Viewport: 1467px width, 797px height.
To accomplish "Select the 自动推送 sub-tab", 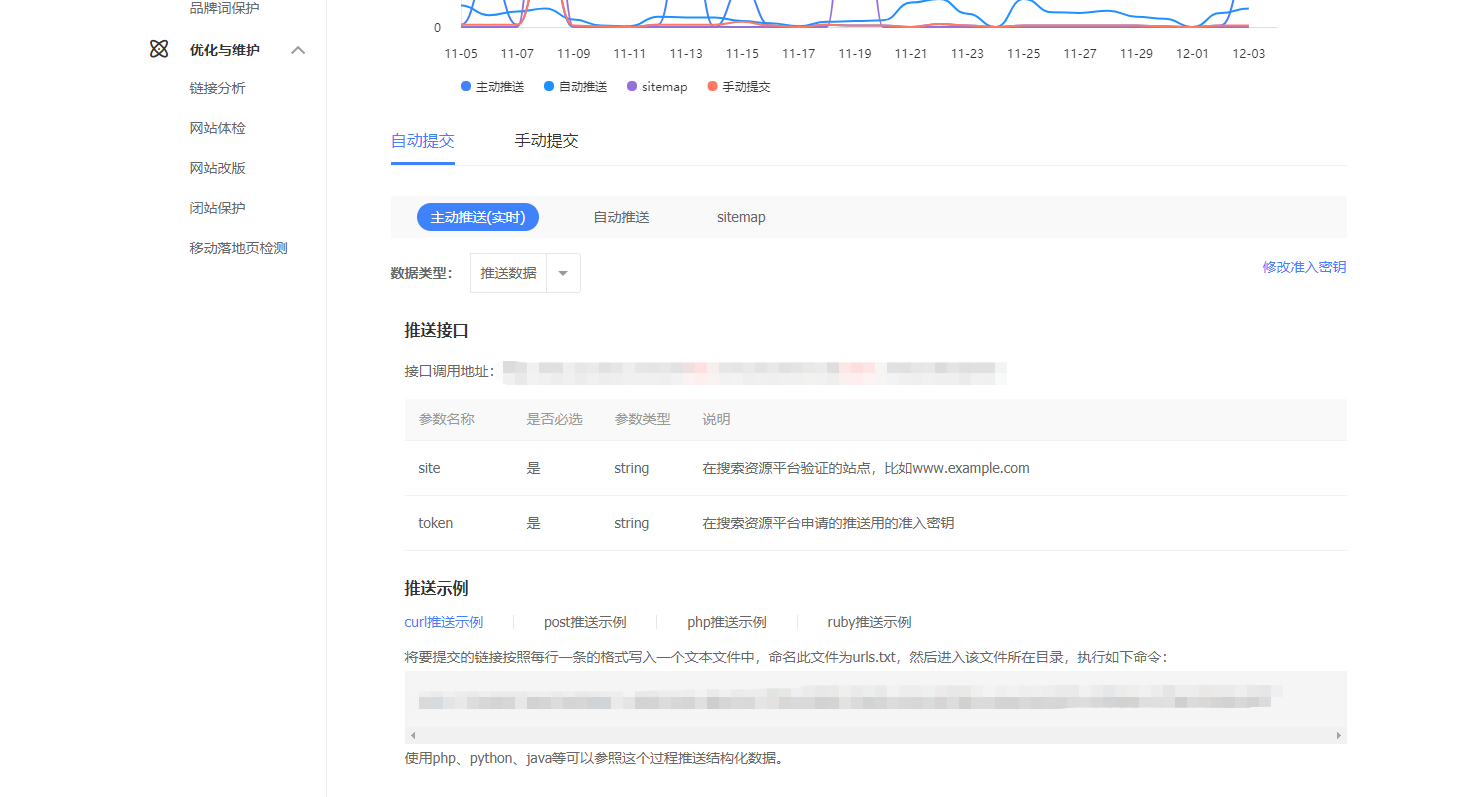I will (x=621, y=217).
